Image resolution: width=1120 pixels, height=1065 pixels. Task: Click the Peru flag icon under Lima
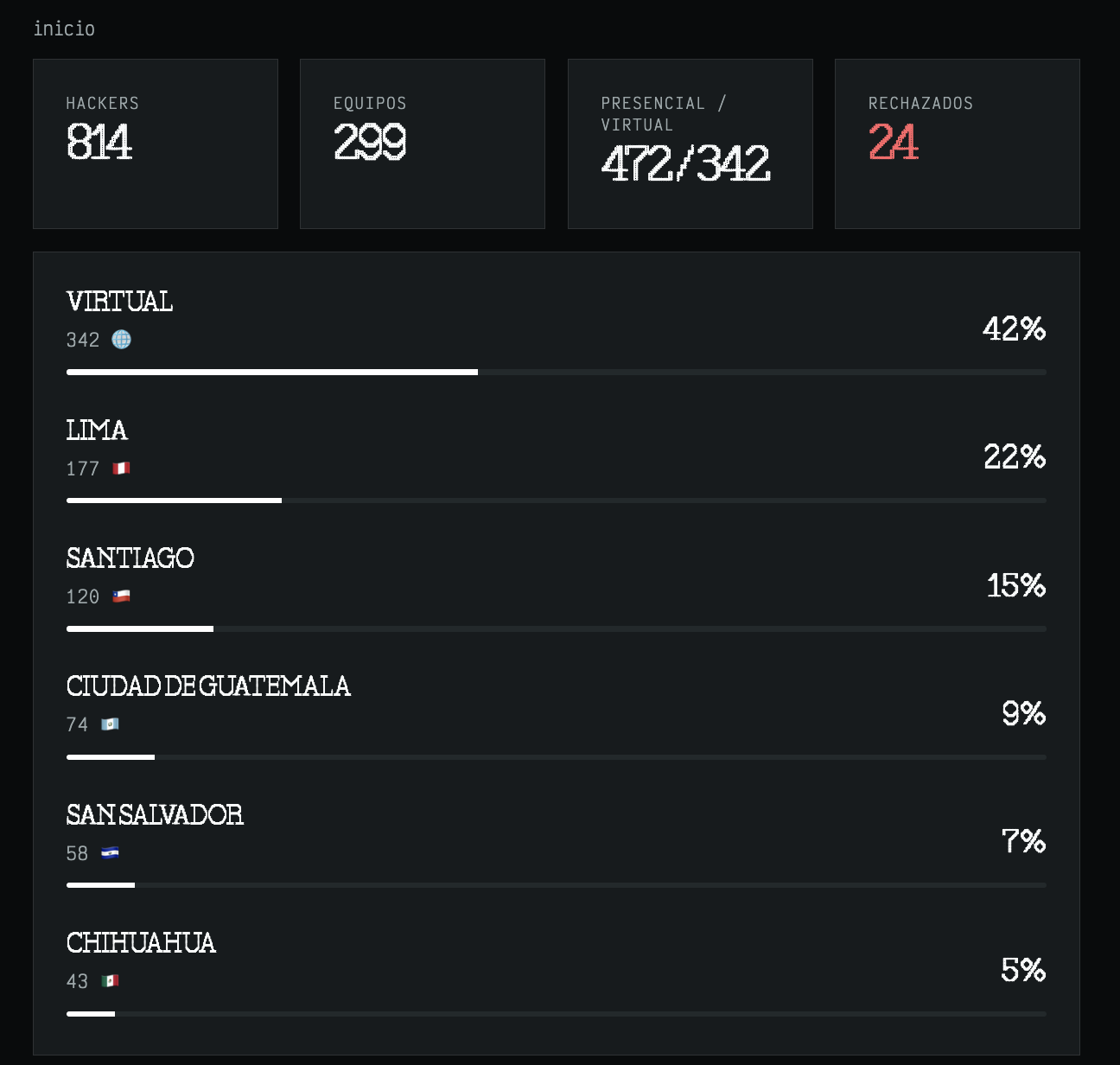(121, 469)
